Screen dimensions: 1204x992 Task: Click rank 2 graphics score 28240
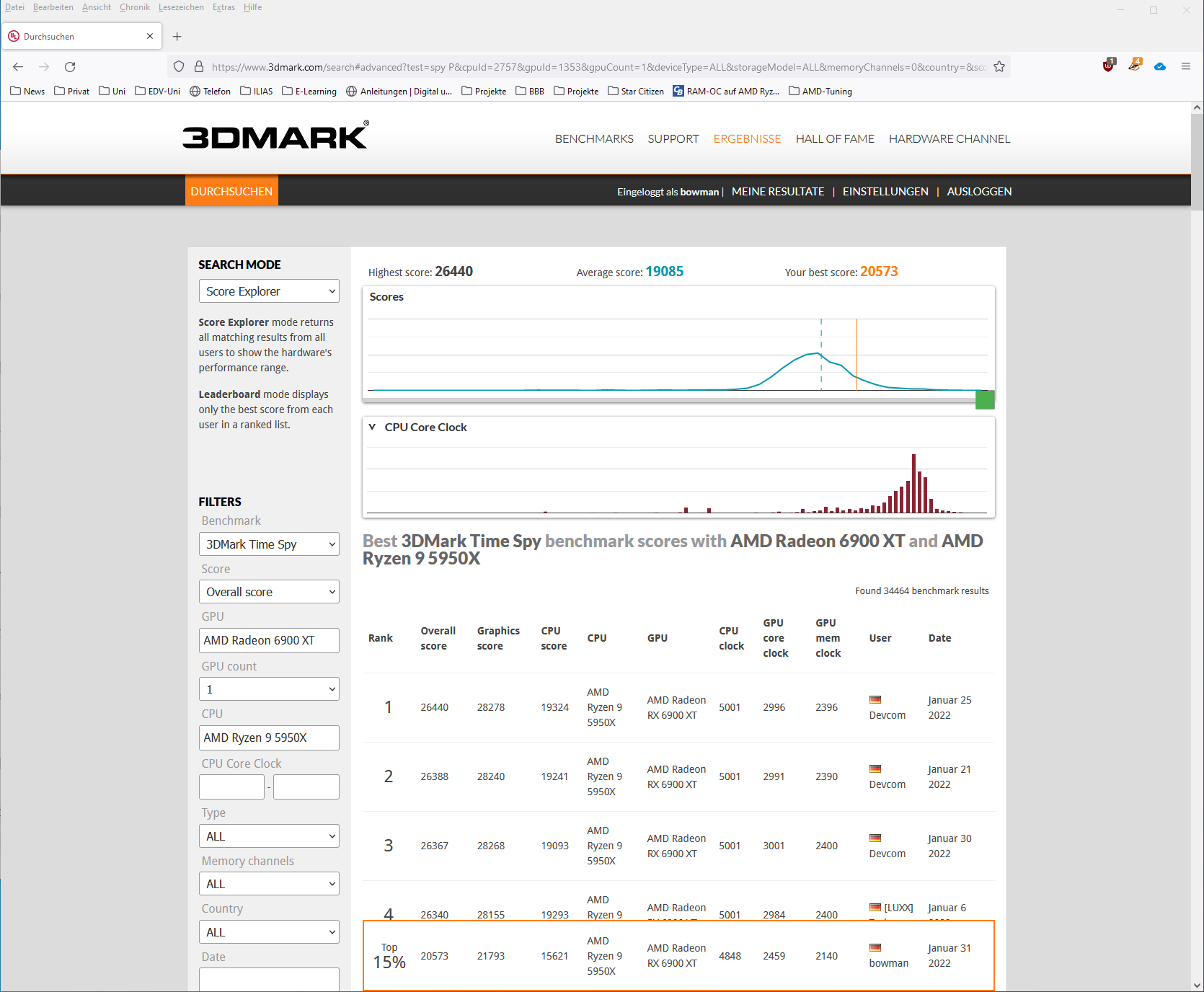pos(491,776)
